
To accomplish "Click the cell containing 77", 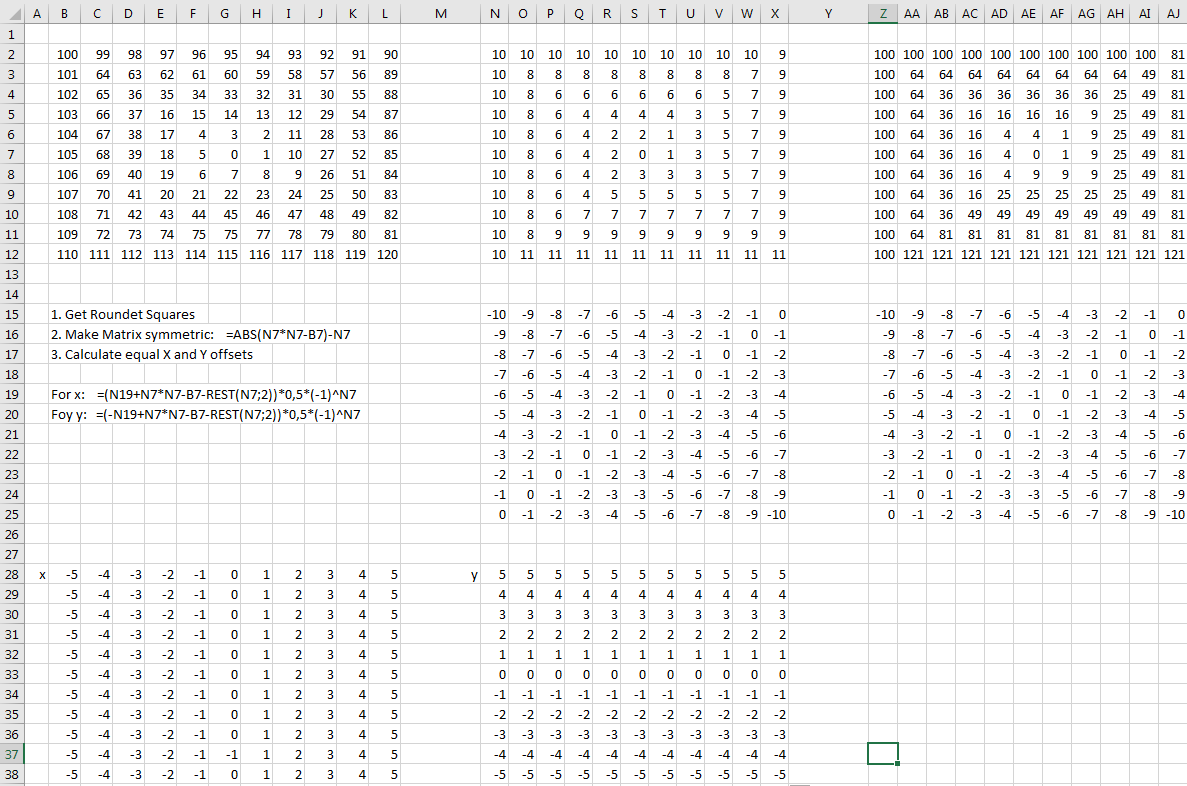I will (x=257, y=235).
